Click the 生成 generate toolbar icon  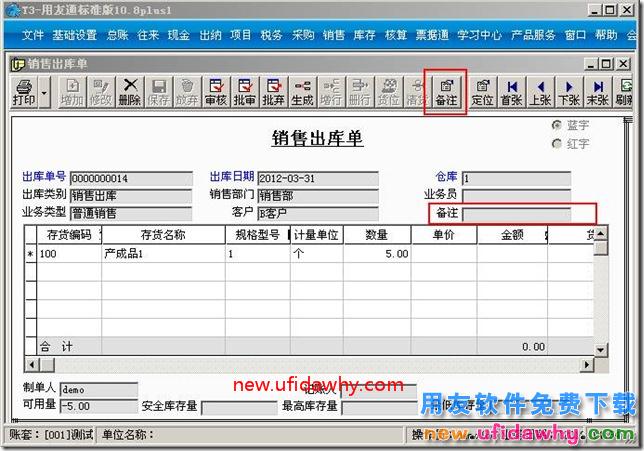[302, 92]
